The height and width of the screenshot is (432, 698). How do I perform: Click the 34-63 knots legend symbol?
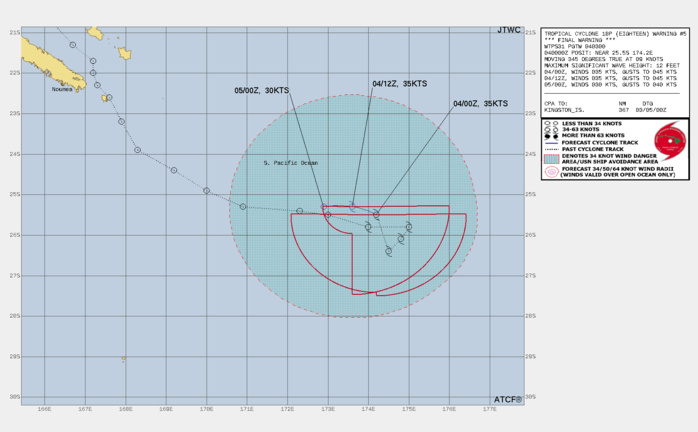click(x=549, y=129)
